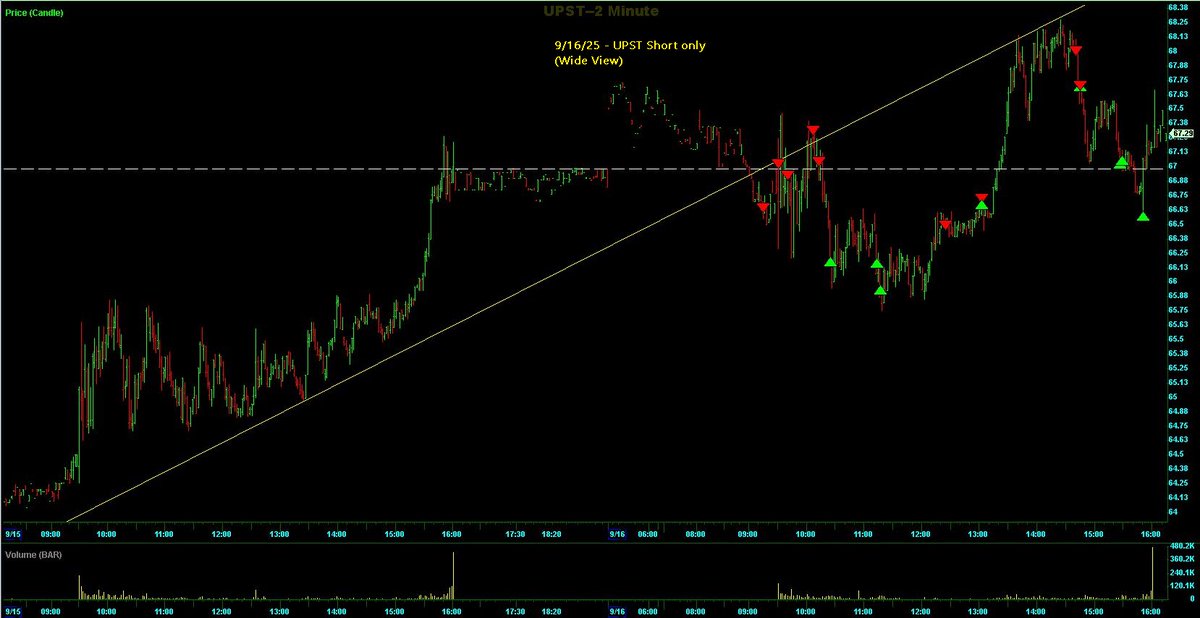Screen dimensions: 1200x618
Task: Click the 64.5 price axis label
Action: coord(1175,455)
